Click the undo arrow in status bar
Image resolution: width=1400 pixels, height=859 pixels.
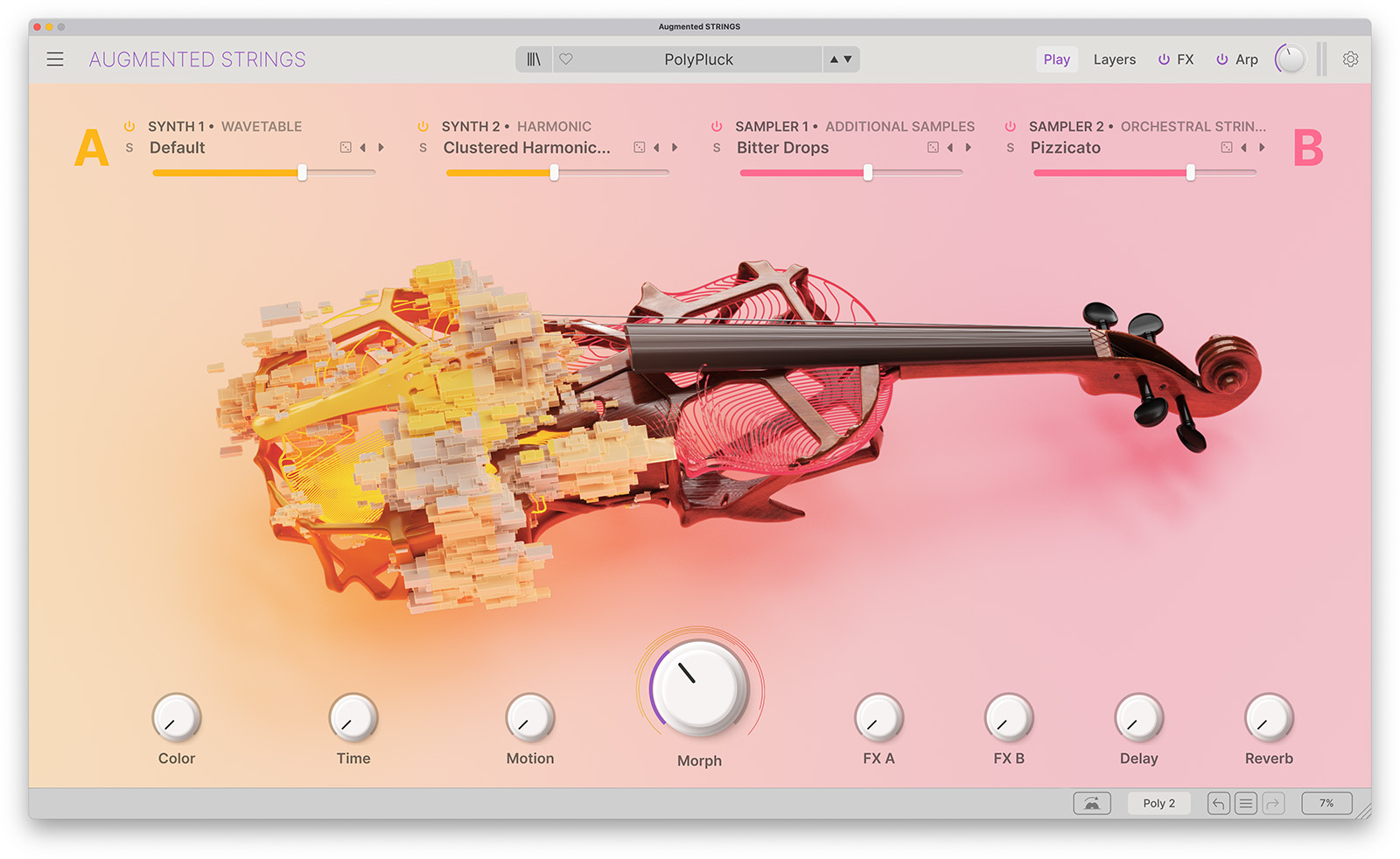[x=1218, y=803]
